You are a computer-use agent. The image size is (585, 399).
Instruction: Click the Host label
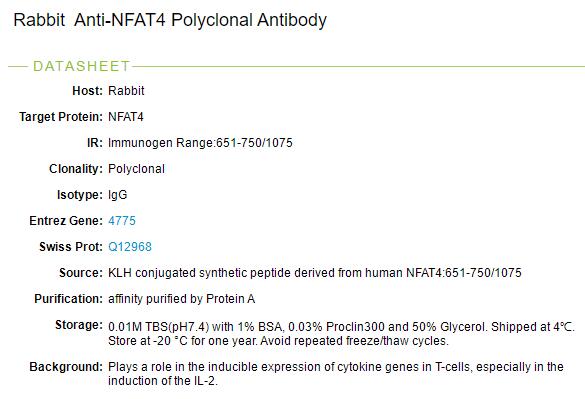tap(87, 91)
